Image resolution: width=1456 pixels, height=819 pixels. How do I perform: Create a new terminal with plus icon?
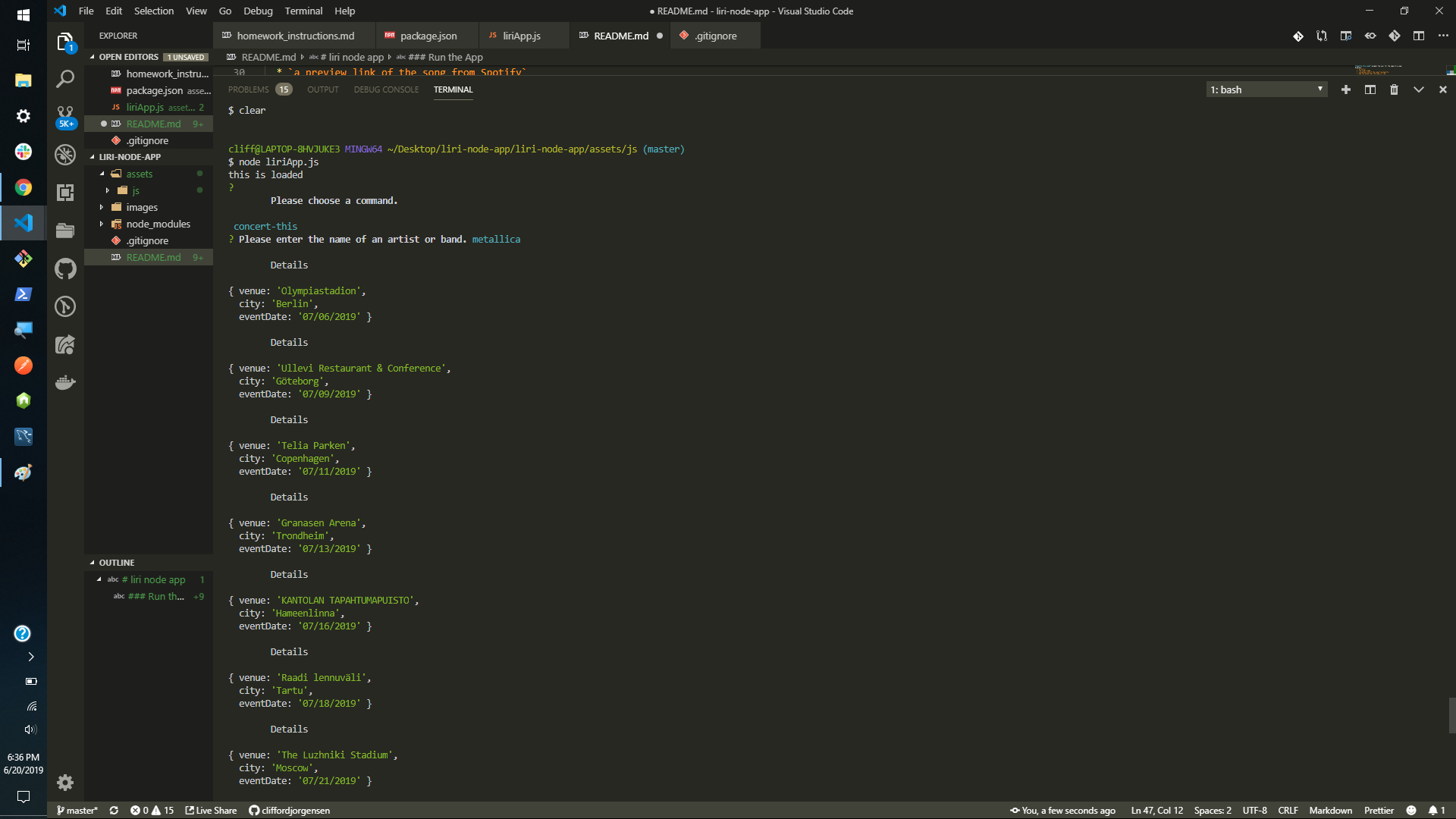coord(1346,89)
